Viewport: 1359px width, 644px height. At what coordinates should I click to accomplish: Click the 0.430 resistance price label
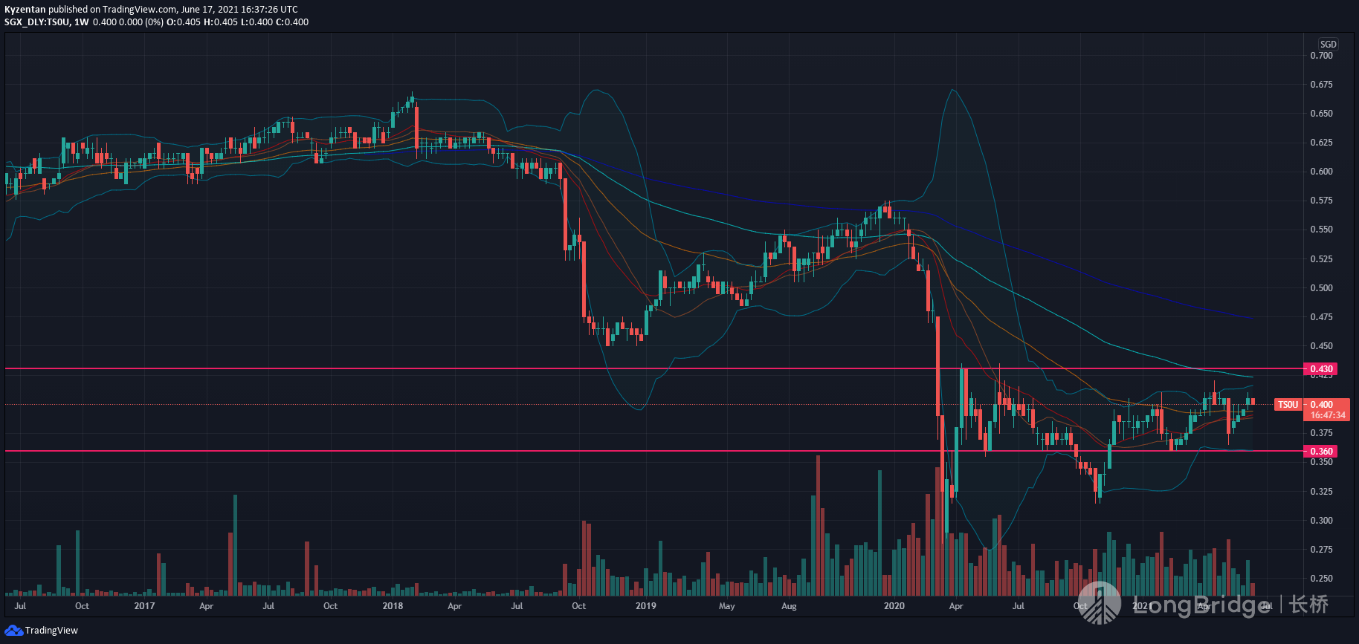click(1320, 369)
